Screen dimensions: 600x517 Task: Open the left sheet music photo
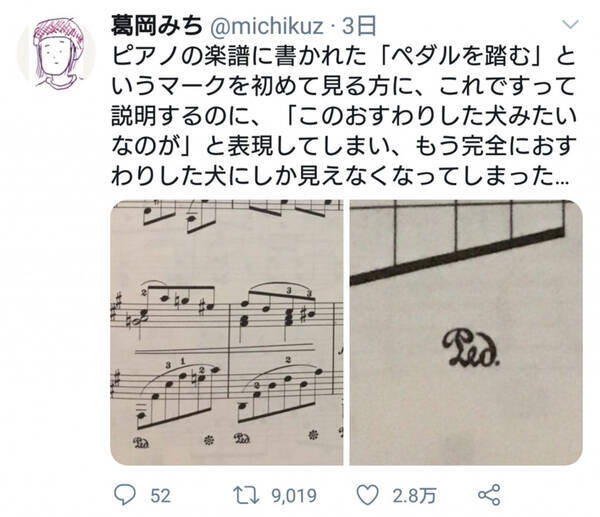226,332
